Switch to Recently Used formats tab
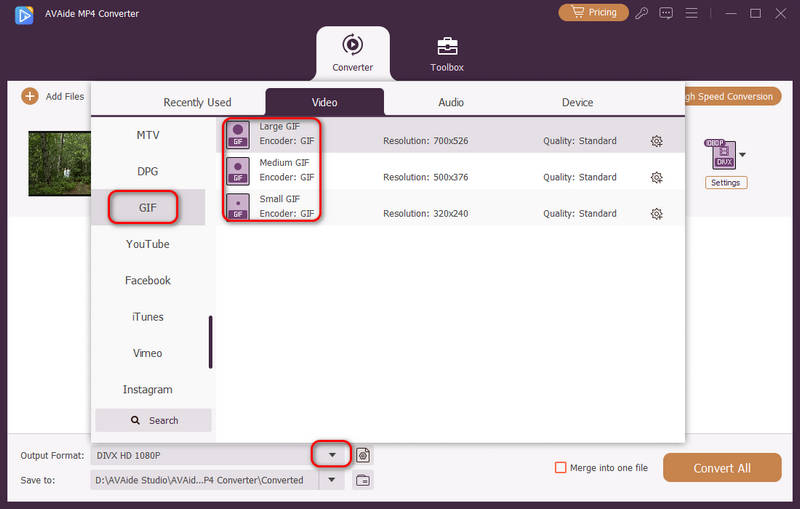 197,103
